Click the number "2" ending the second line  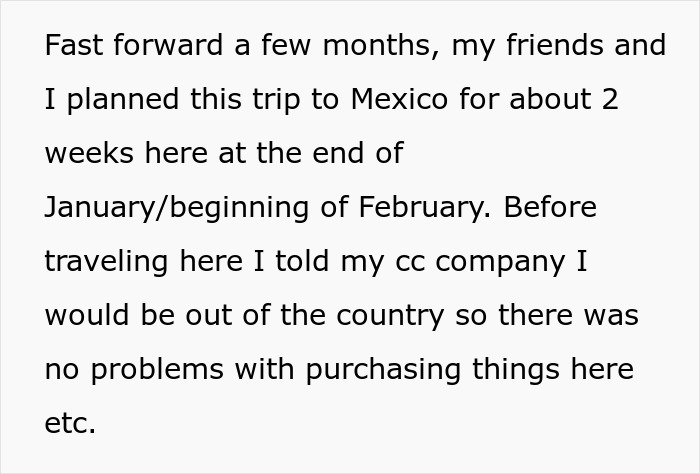point(609,100)
